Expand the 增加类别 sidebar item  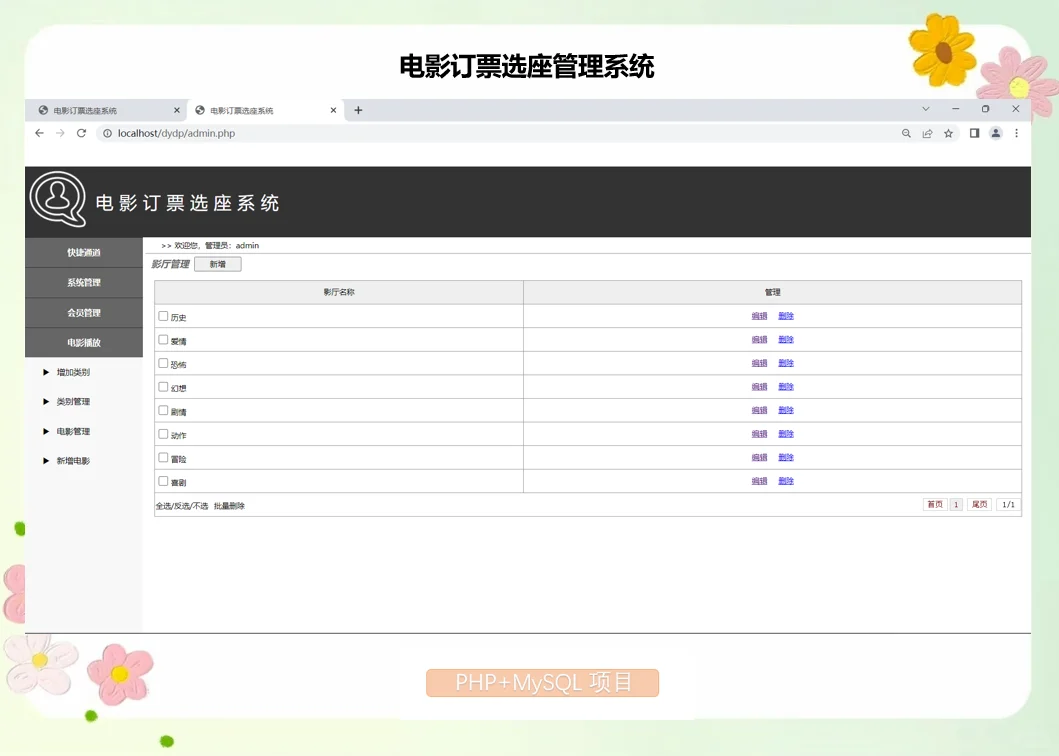(x=72, y=372)
